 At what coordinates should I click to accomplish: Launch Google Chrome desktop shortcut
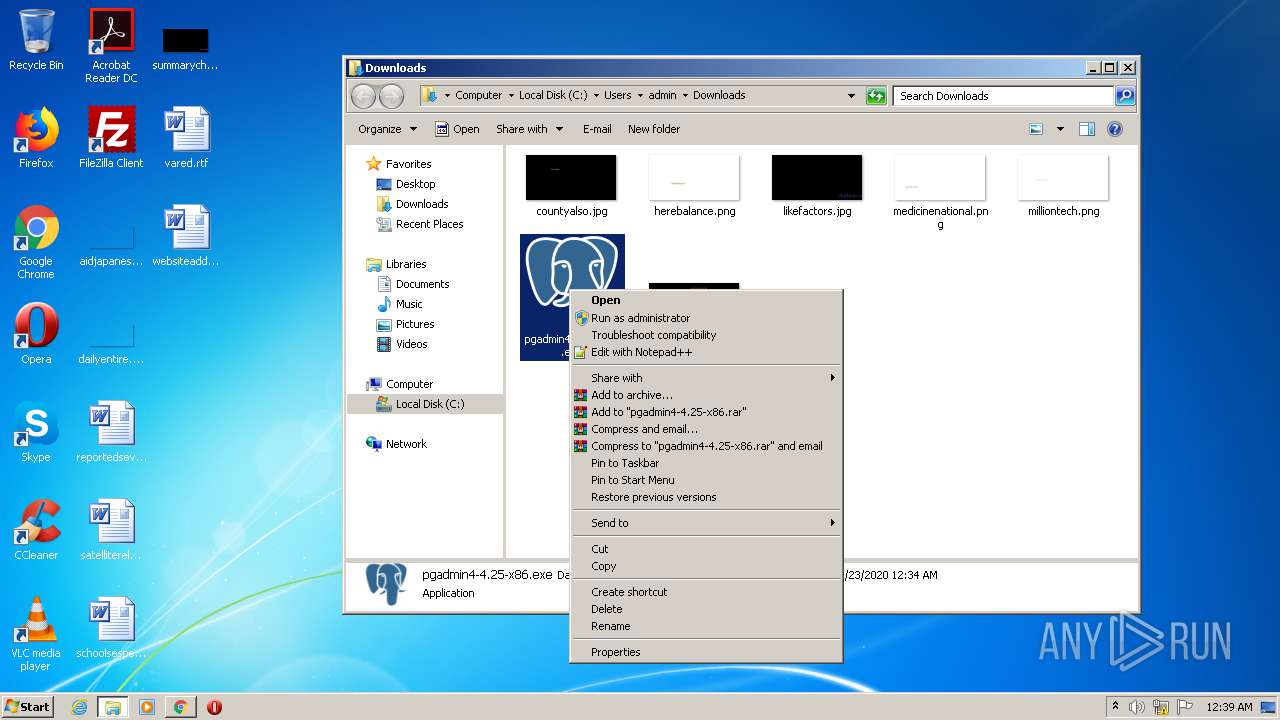(x=36, y=243)
